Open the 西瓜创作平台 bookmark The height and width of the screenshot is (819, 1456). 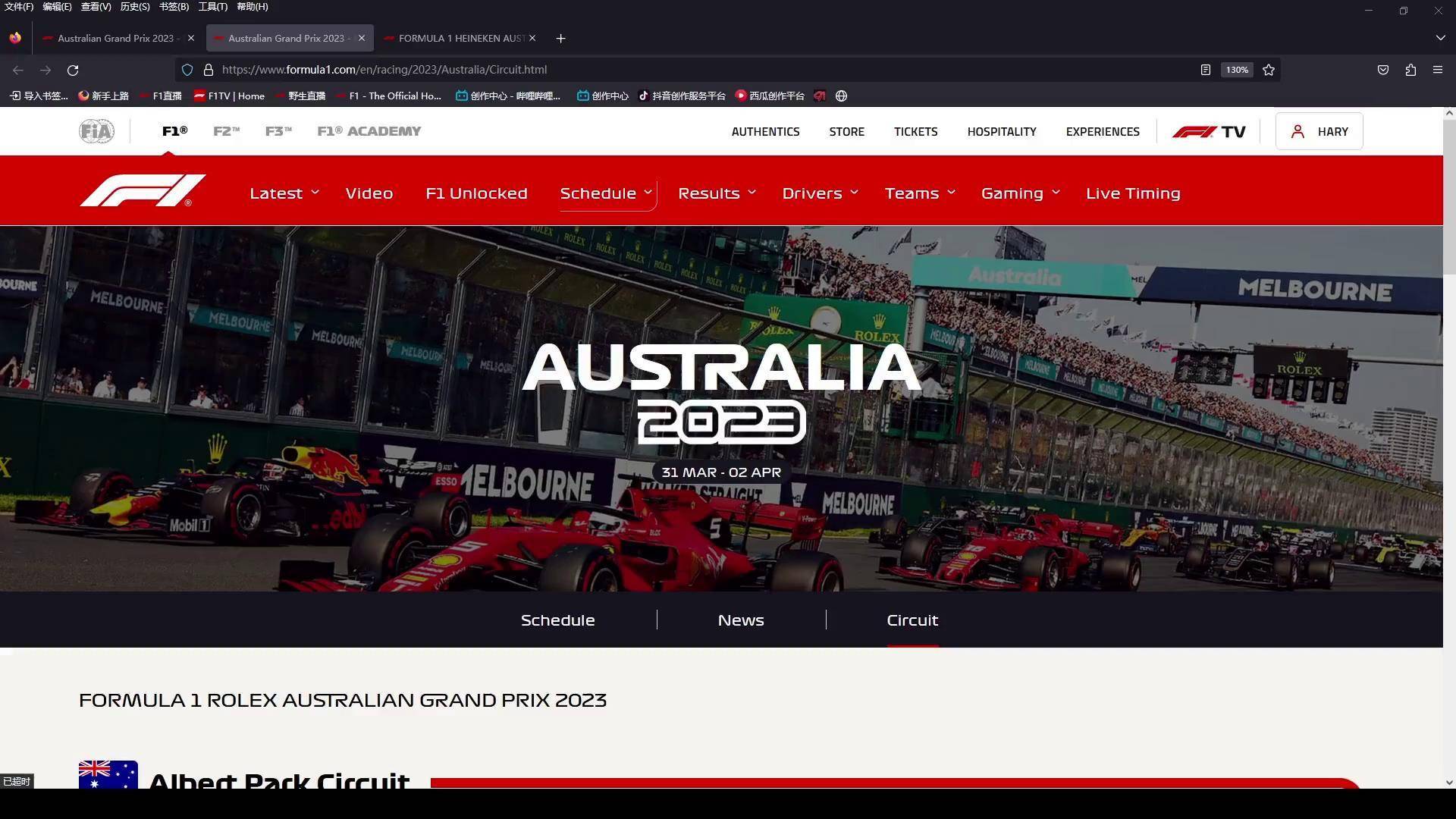coord(770,96)
